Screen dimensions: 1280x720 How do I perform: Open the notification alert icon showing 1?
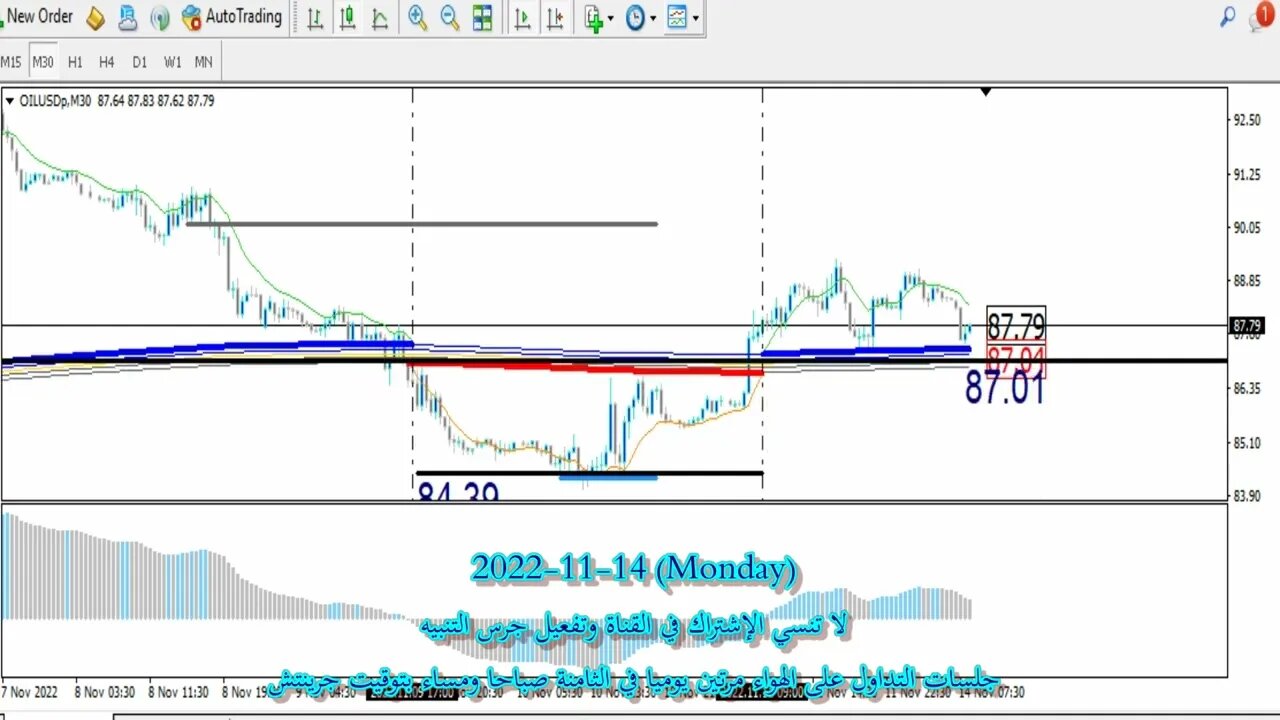pos(1263,15)
